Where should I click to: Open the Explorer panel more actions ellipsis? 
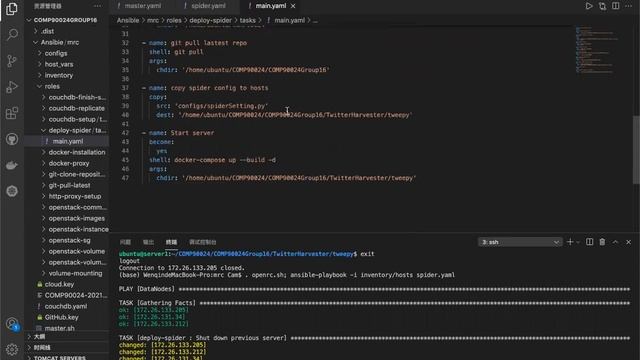click(x=98, y=6)
